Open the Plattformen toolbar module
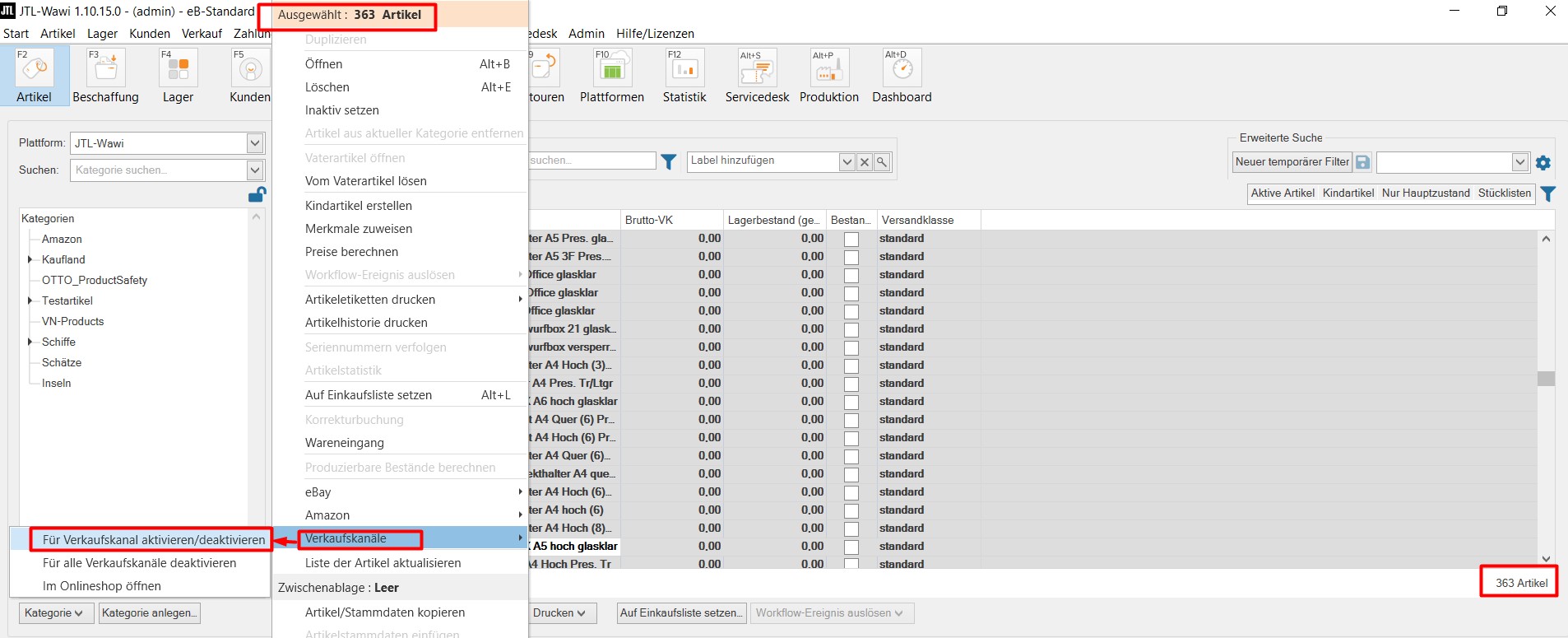1568x638 pixels. pos(611,77)
